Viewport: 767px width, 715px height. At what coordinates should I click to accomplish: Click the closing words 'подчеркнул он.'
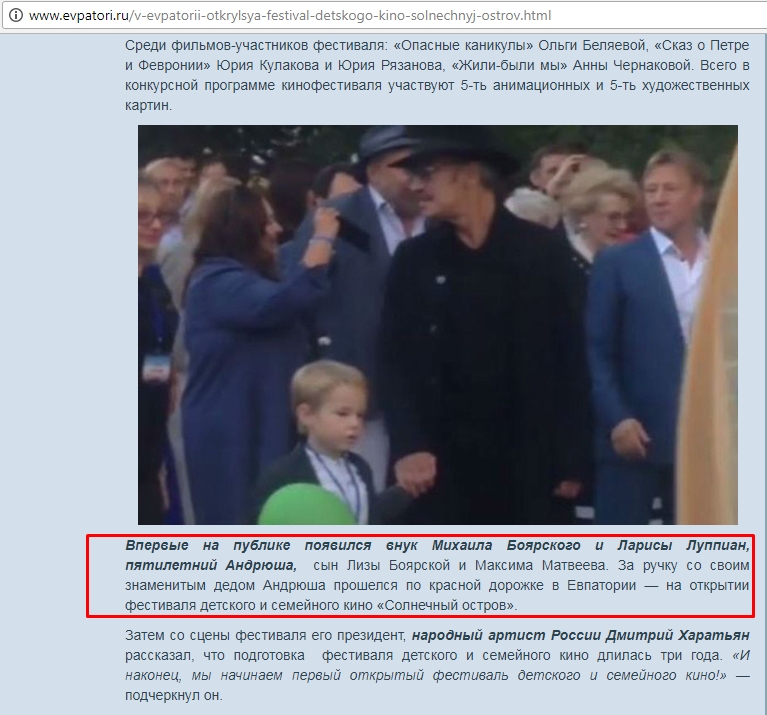(x=174, y=695)
